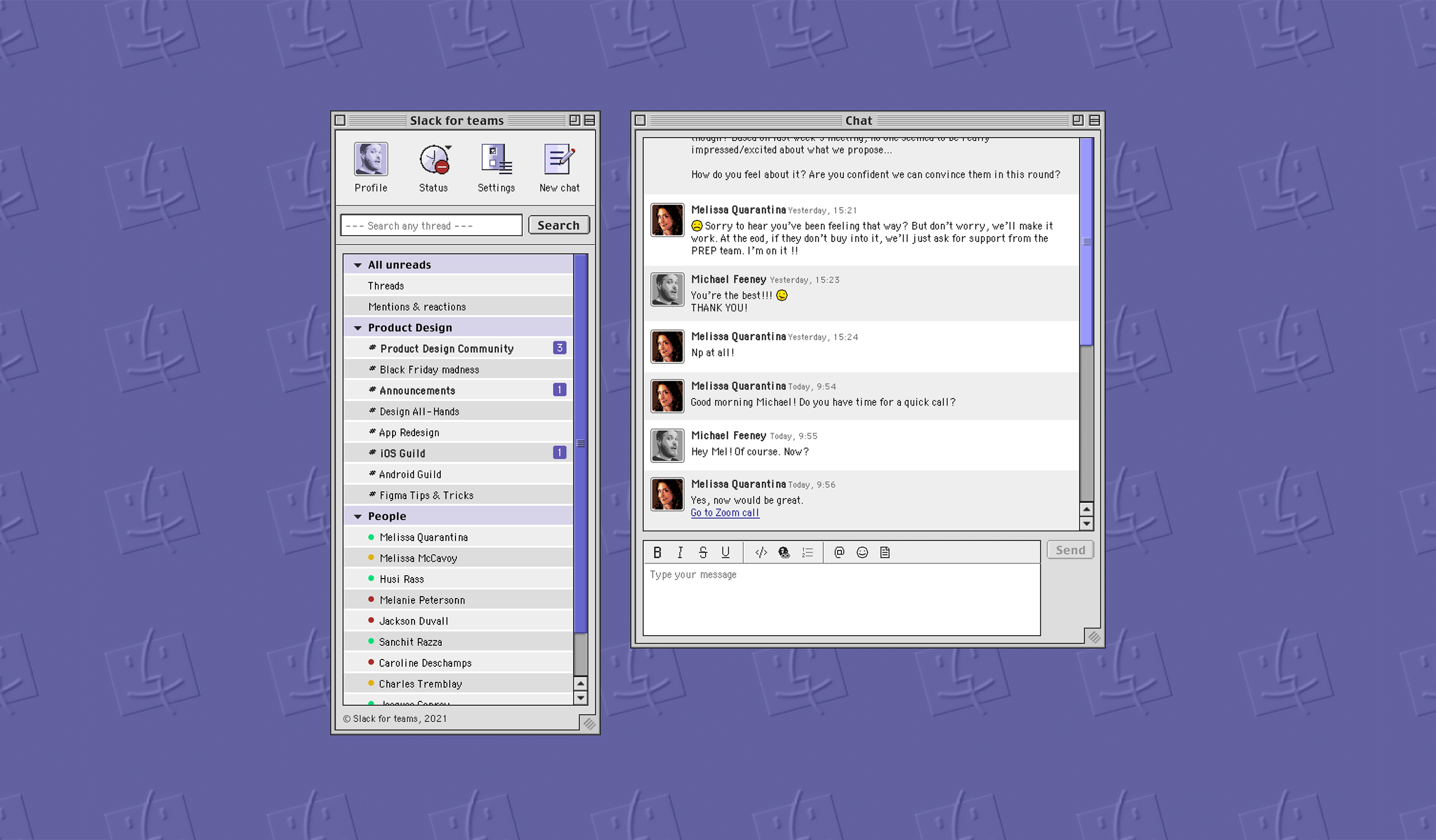Toggle bold formatting in message toolbar
Image resolution: width=1436 pixels, height=840 pixels.
pyautogui.click(x=657, y=552)
